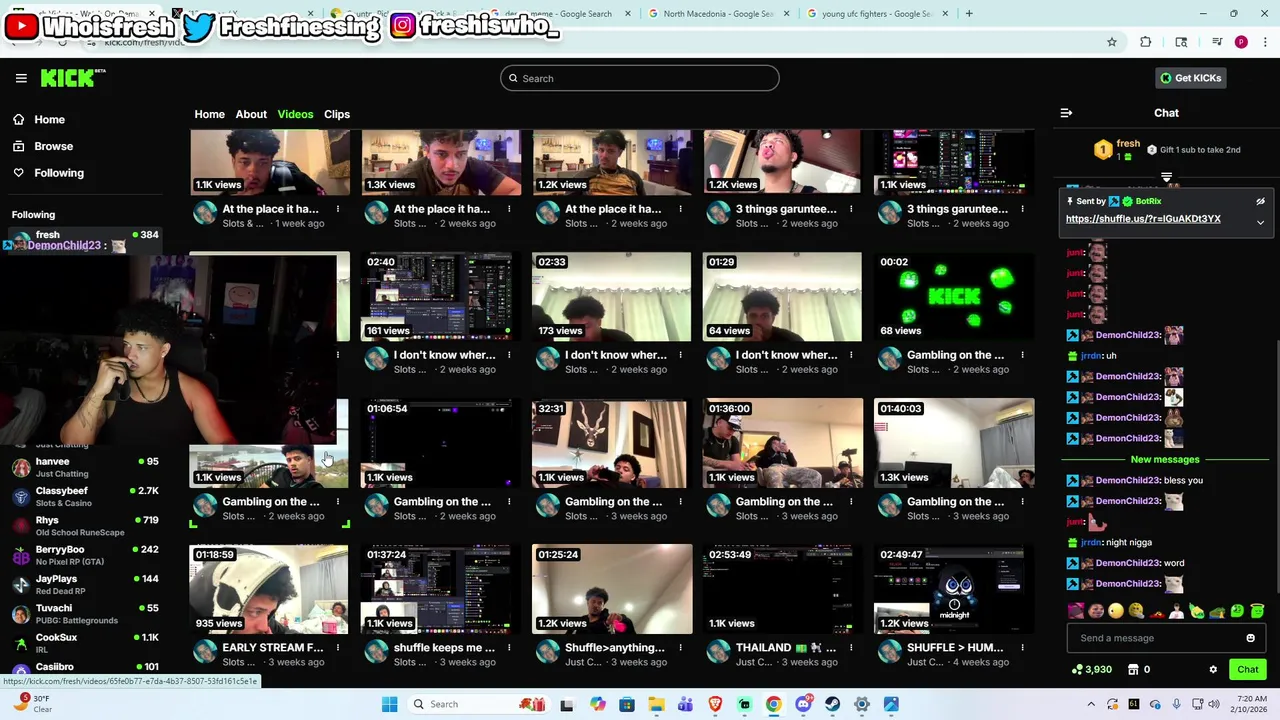The height and width of the screenshot is (720, 1280).
Task: Send message with green Chat button
Action: 1247,670
